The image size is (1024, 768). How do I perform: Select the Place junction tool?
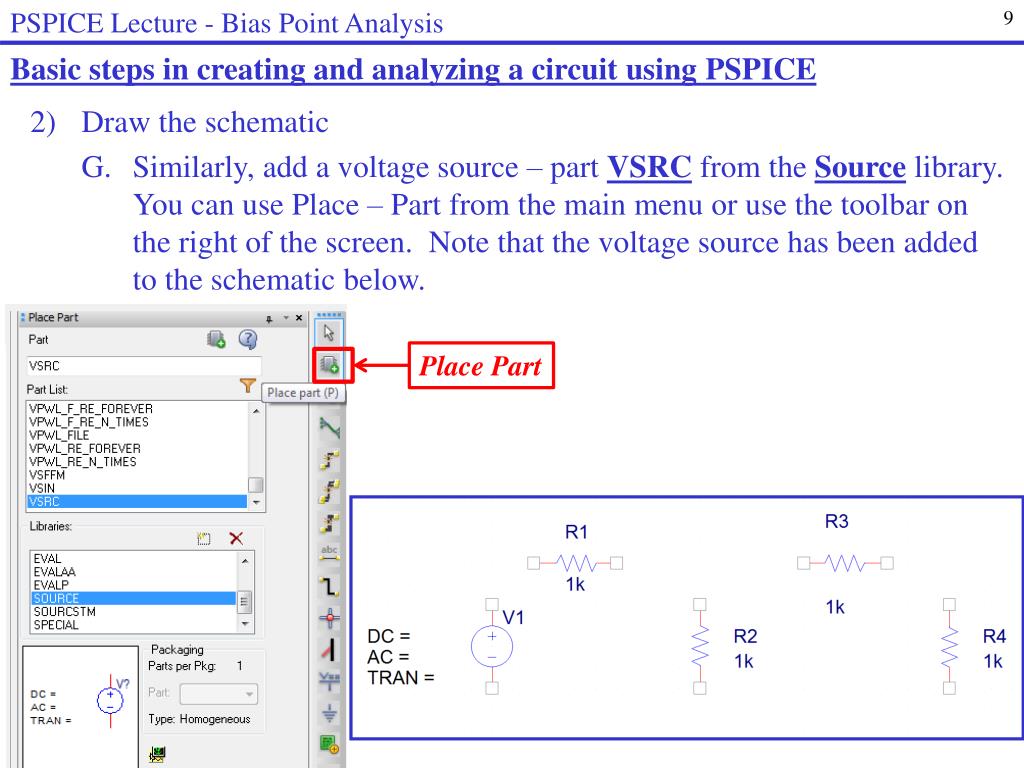coord(330,617)
